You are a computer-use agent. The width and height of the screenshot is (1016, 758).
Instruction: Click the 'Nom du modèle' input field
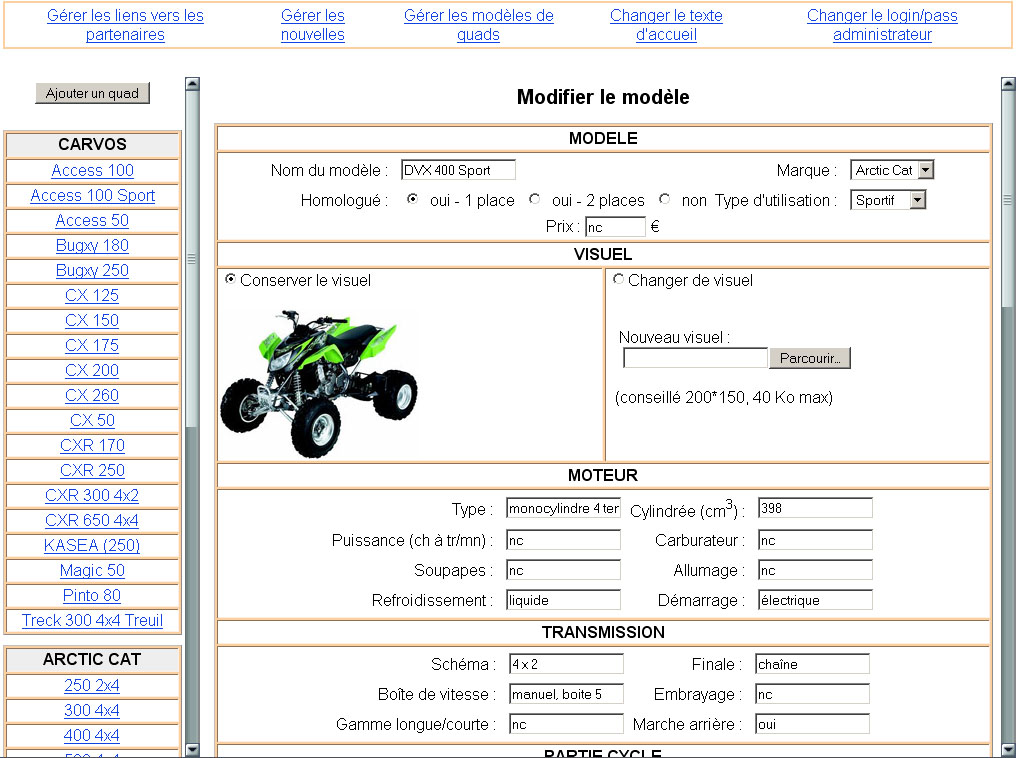coord(458,170)
